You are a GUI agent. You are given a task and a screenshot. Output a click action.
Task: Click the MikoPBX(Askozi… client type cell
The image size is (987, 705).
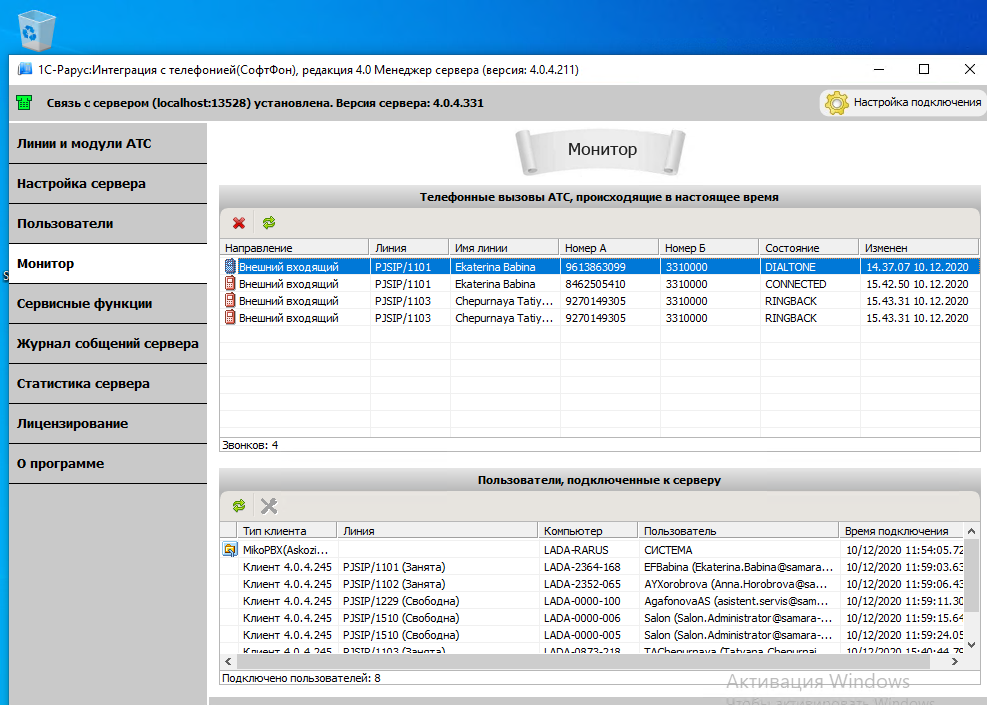coord(287,550)
